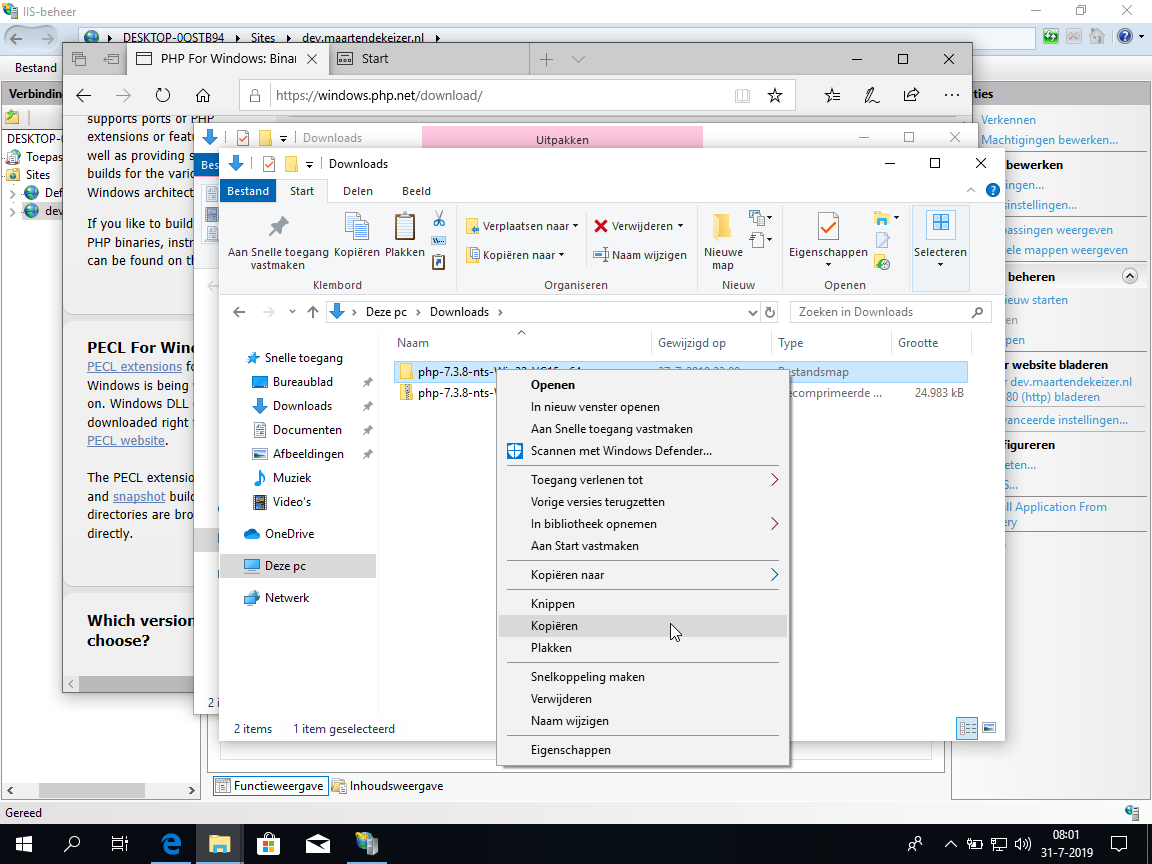Click the details view toggle in Explorer status bar
This screenshot has width=1152, height=864.
click(968, 728)
